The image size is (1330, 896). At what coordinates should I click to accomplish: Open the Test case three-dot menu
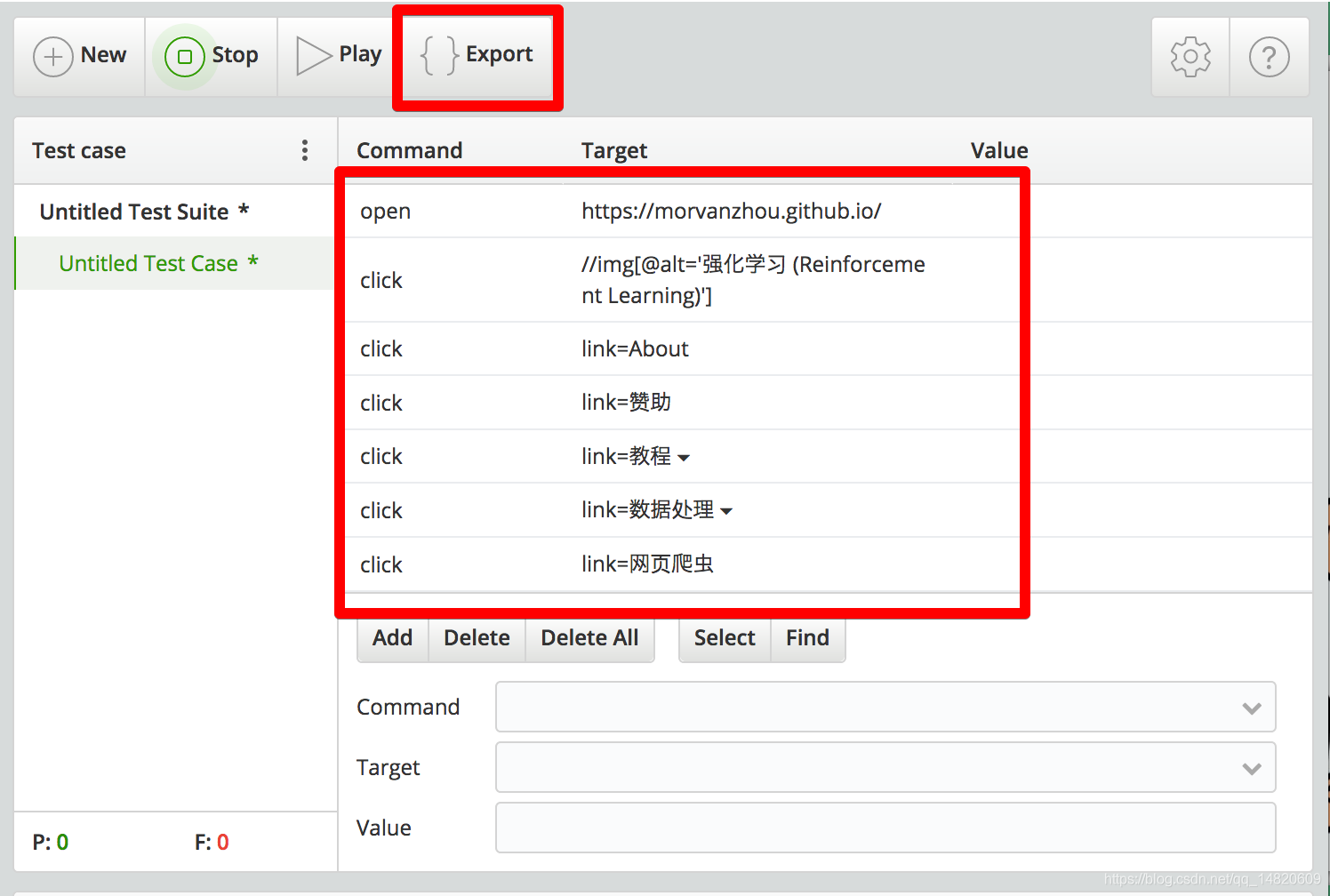(x=305, y=150)
